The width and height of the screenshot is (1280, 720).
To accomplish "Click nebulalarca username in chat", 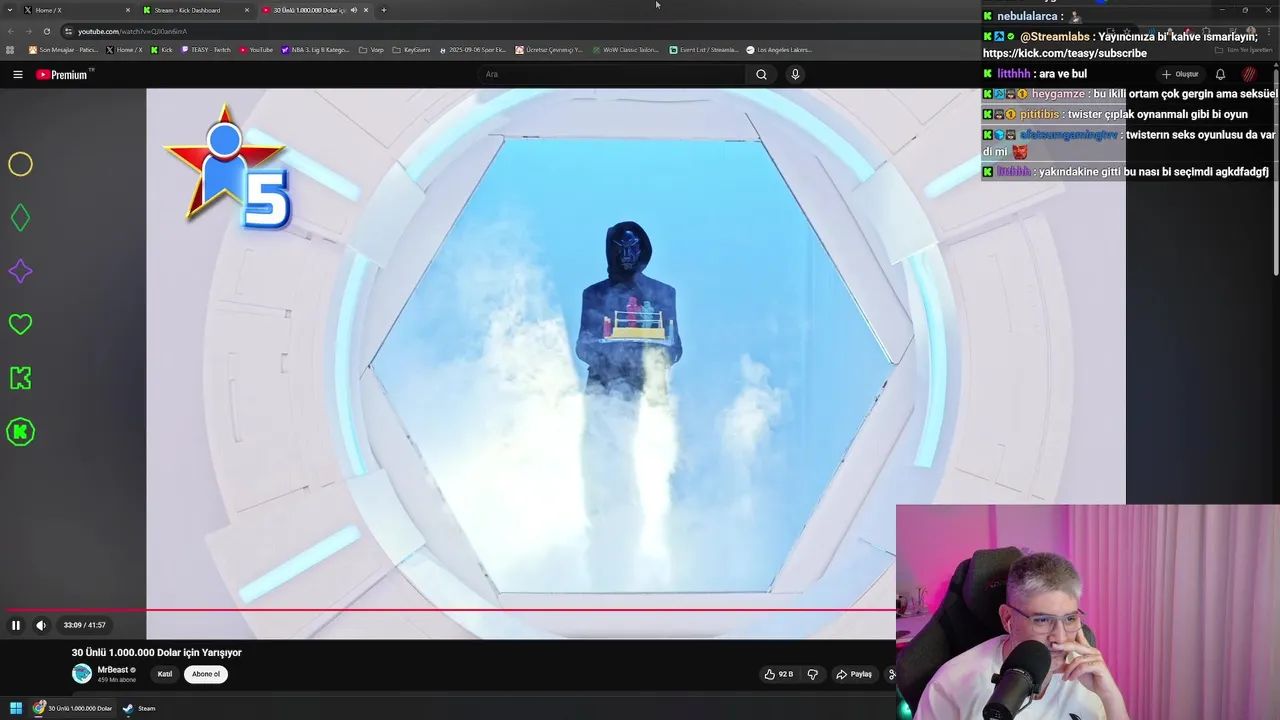I will point(1027,16).
